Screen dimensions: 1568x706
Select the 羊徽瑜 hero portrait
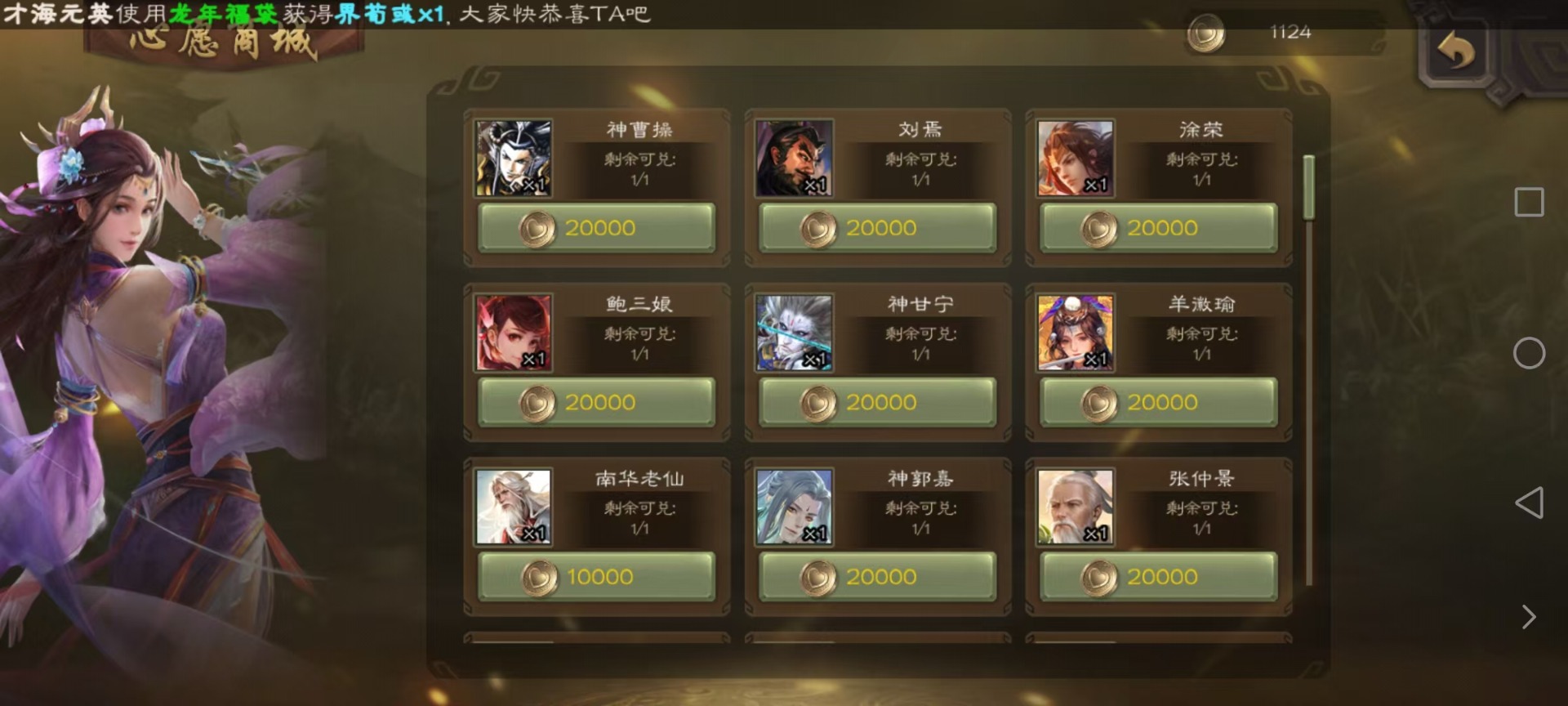coord(1076,333)
